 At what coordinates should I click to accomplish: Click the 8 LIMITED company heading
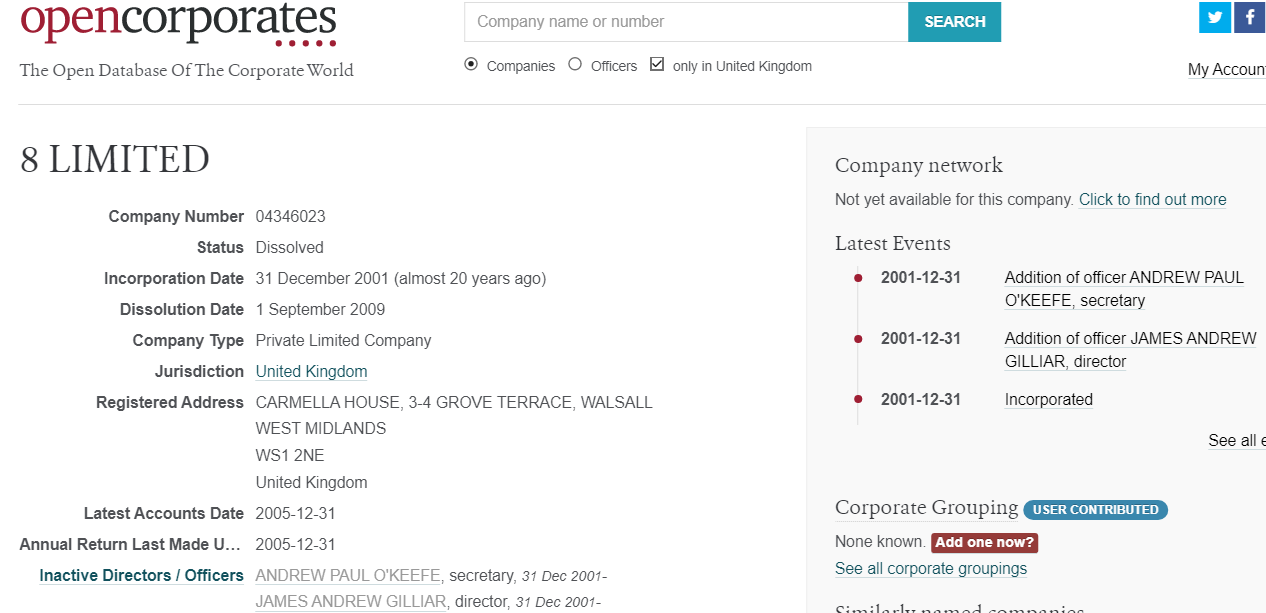tap(115, 160)
